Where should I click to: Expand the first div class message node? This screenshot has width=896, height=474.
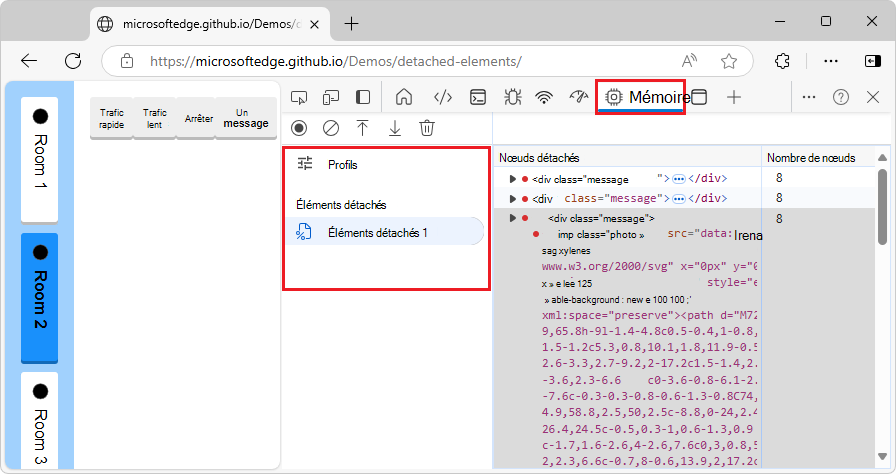[513, 179]
